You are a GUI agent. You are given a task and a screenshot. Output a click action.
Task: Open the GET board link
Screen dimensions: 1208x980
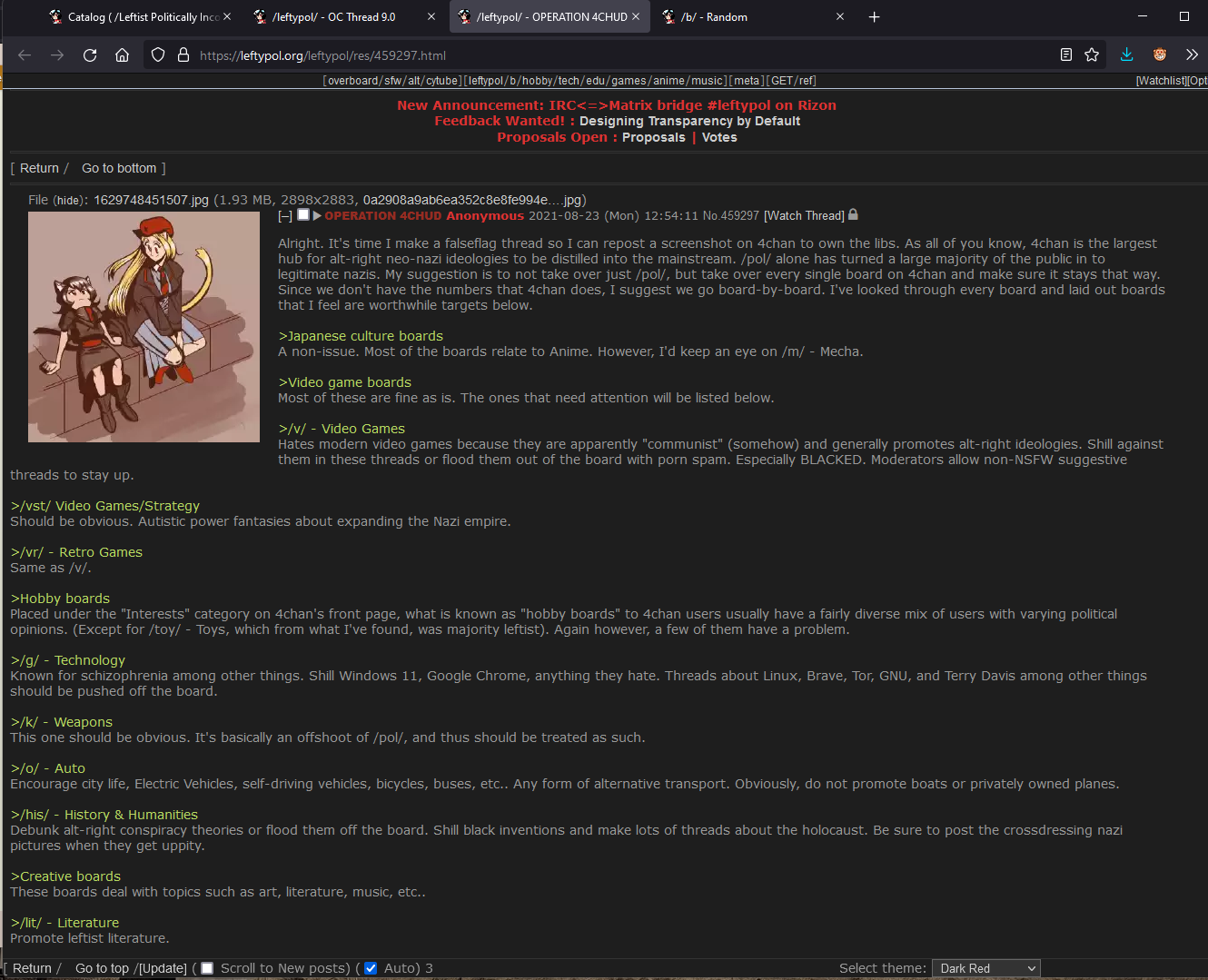pos(782,81)
